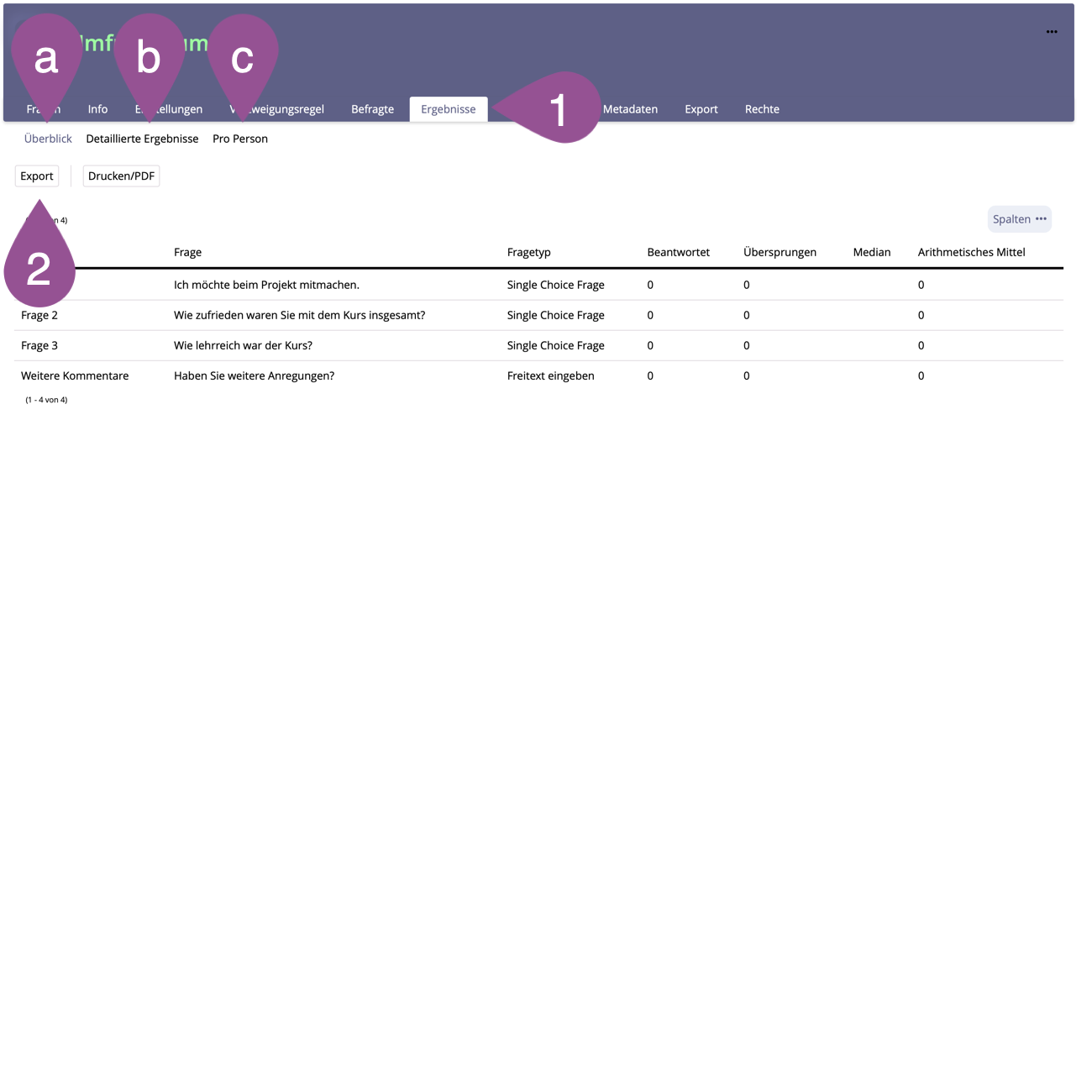1092x1092 pixels.
Task: Open the Befragte tab
Action: tap(372, 109)
